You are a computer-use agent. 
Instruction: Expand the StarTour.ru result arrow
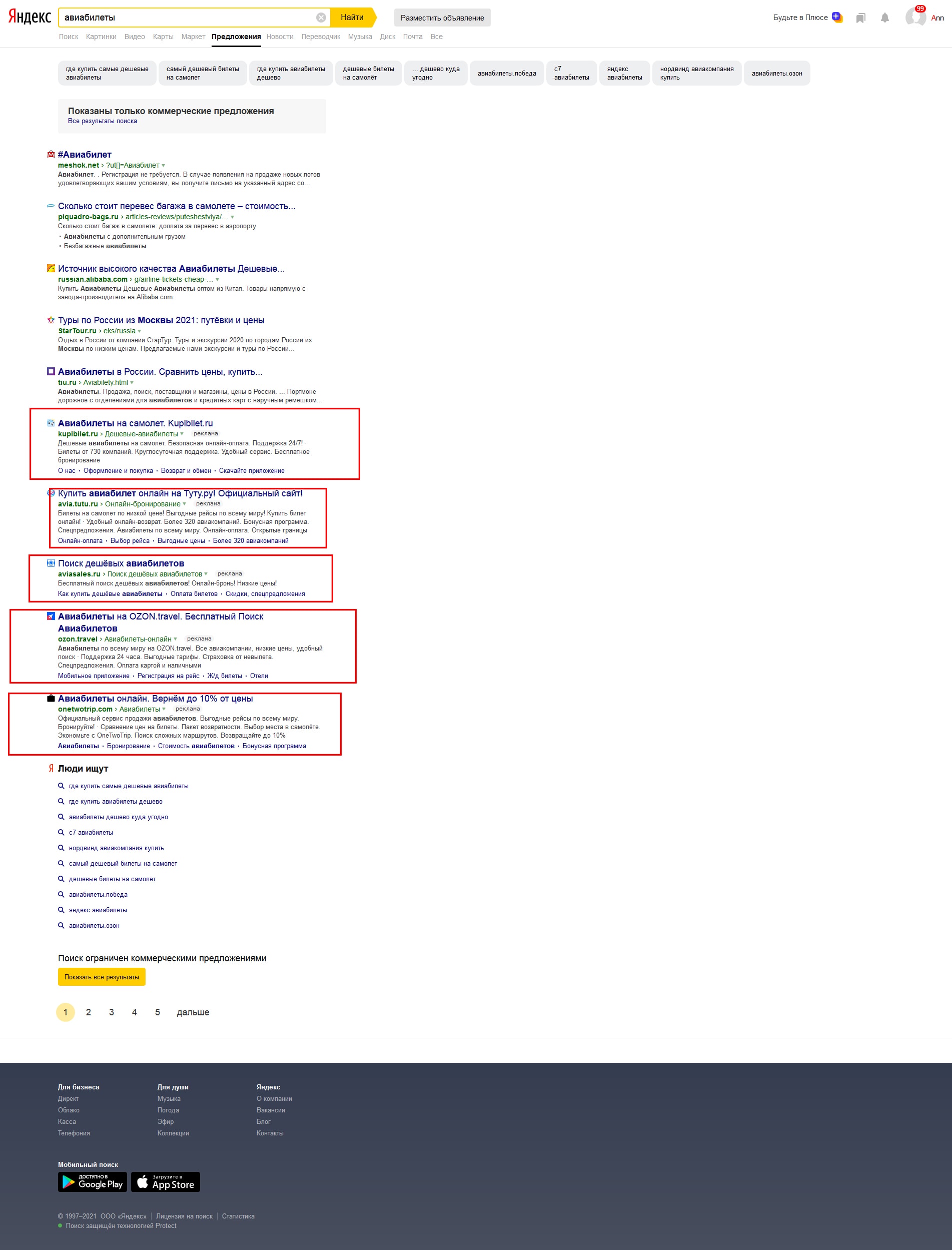(140, 331)
